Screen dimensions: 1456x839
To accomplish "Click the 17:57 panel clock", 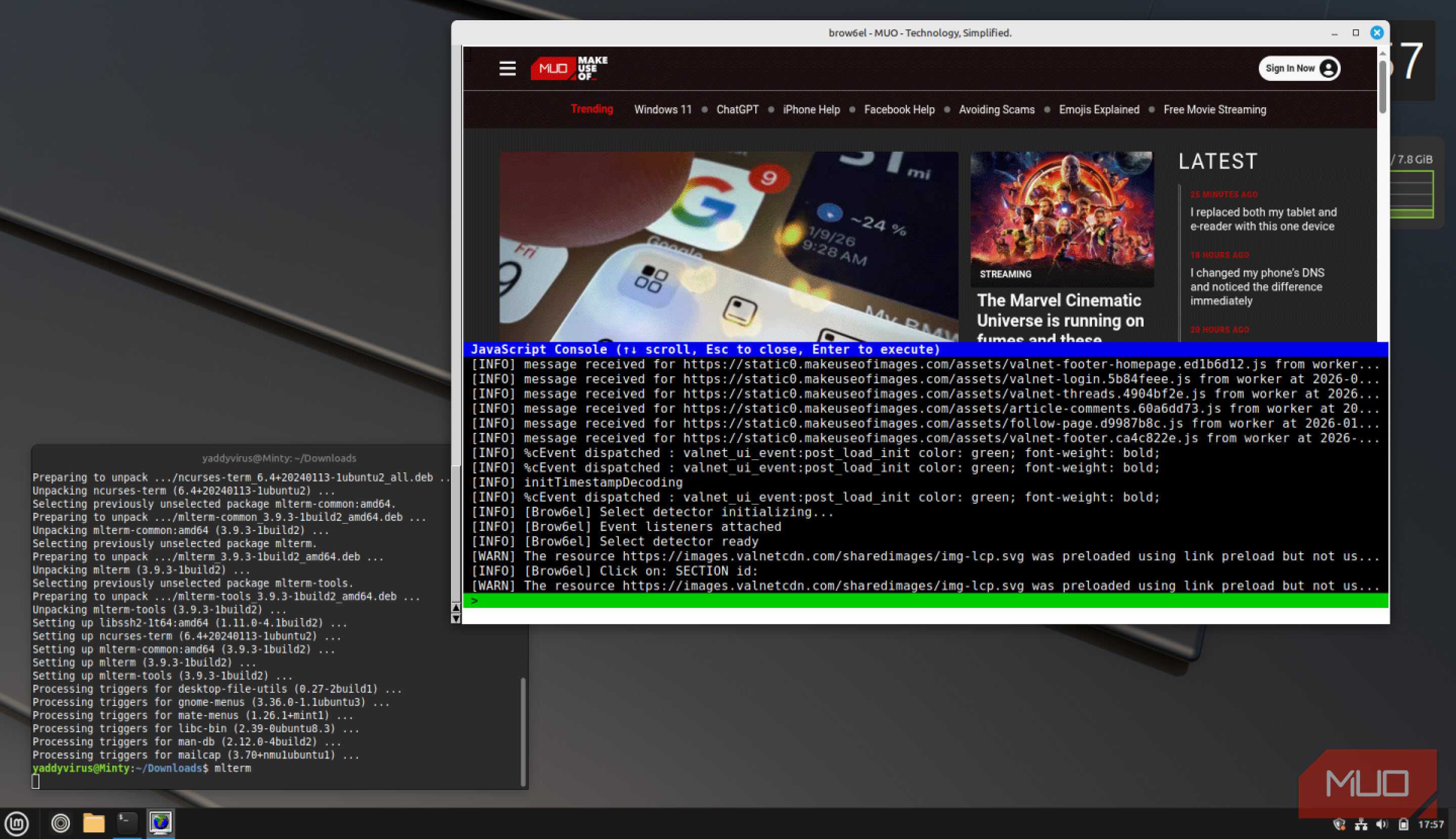I will coord(1431,825).
